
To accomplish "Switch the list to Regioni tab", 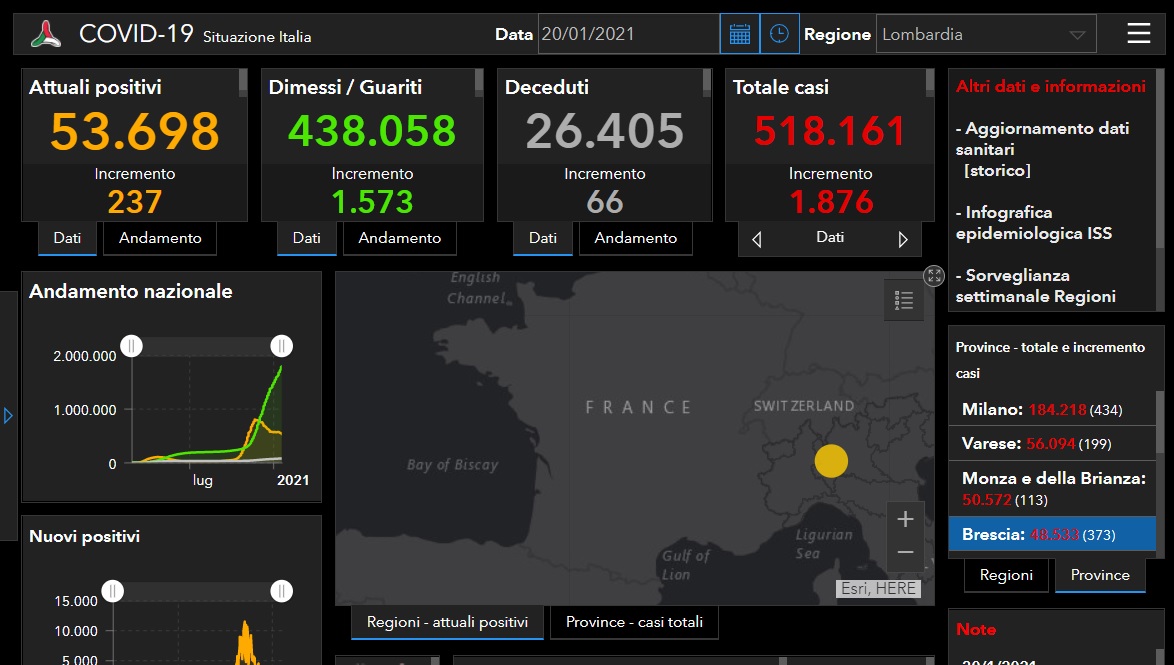I will click(x=1006, y=575).
